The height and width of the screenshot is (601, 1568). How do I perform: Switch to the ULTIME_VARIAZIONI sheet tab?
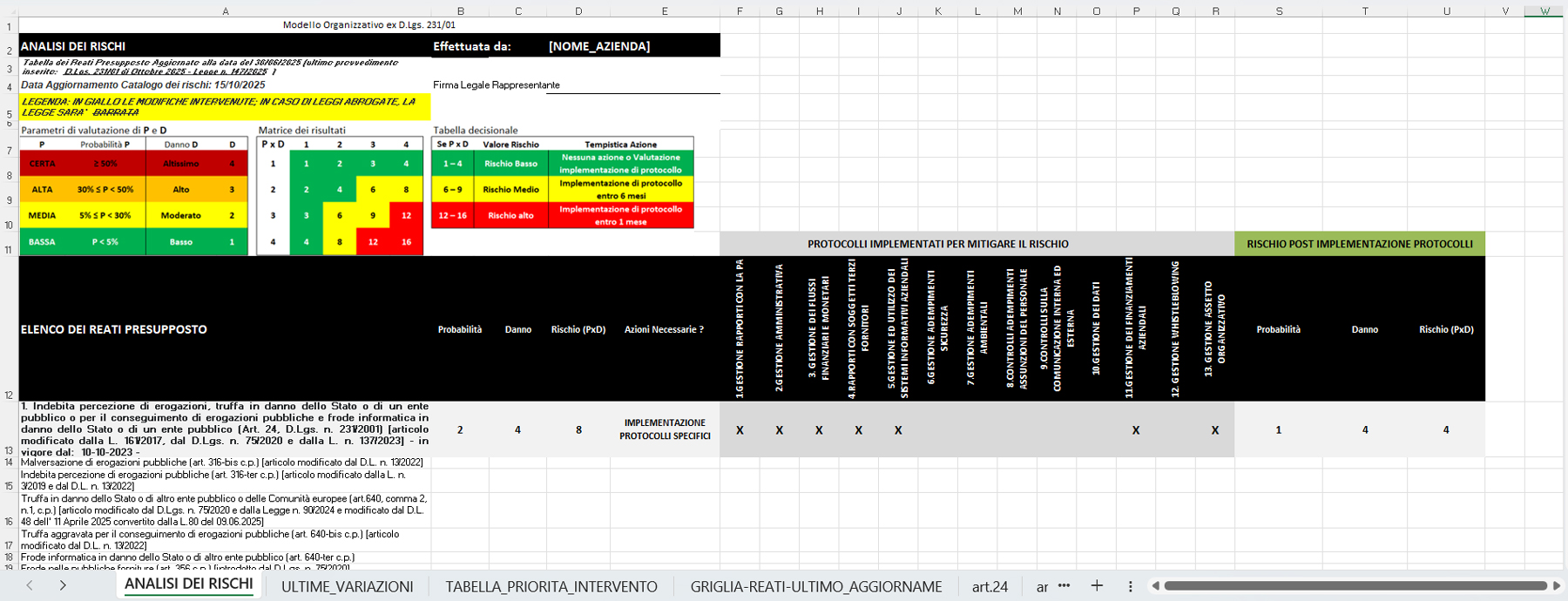347,586
